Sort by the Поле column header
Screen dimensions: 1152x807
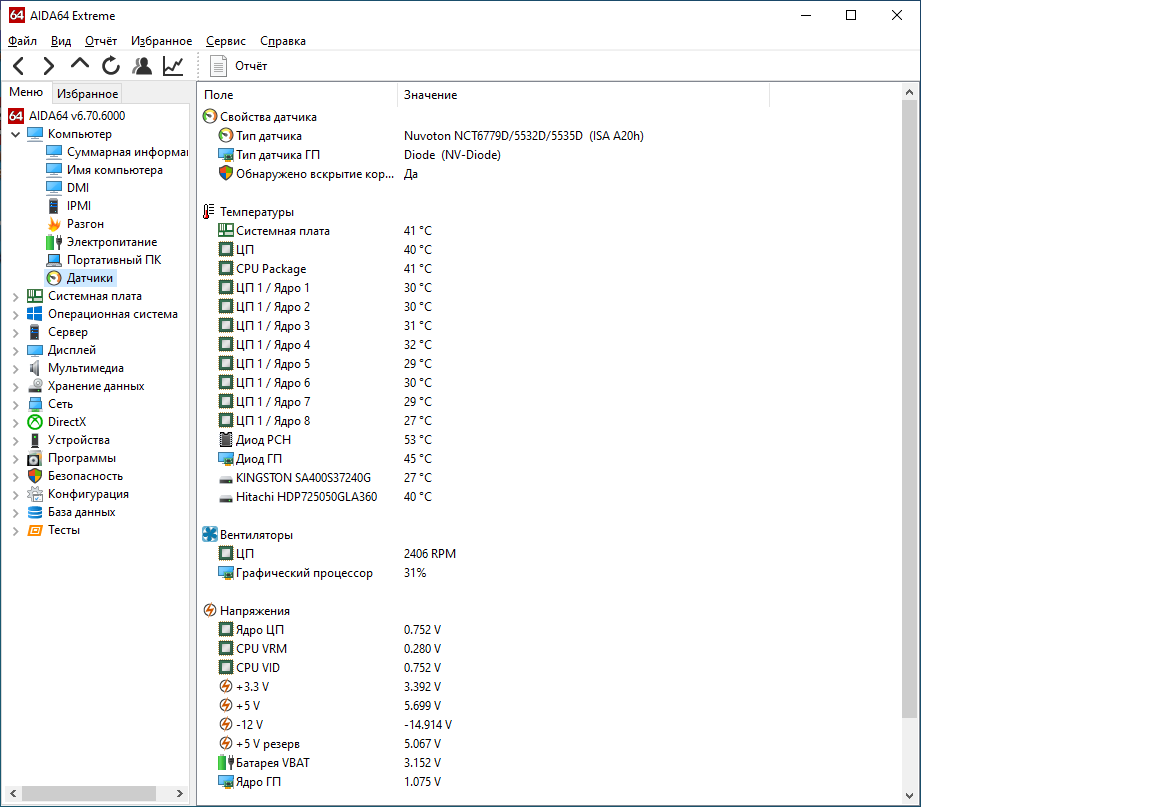click(298, 95)
